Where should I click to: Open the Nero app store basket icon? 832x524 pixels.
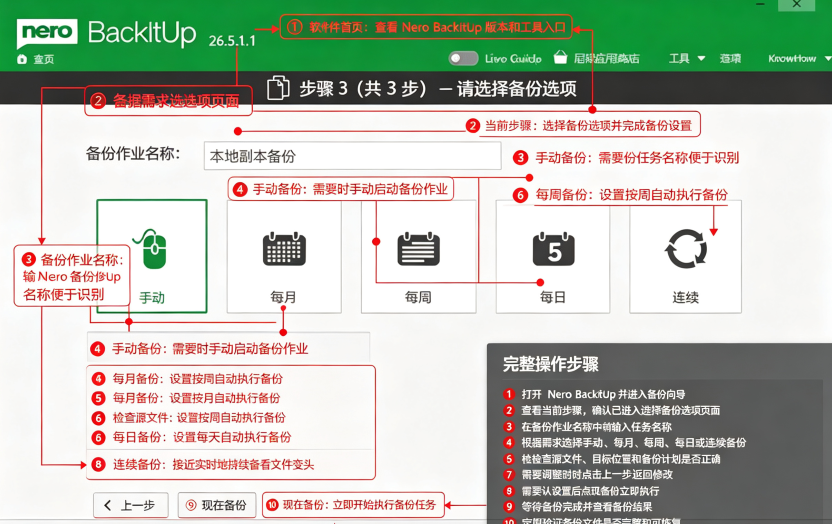[x=560, y=57]
